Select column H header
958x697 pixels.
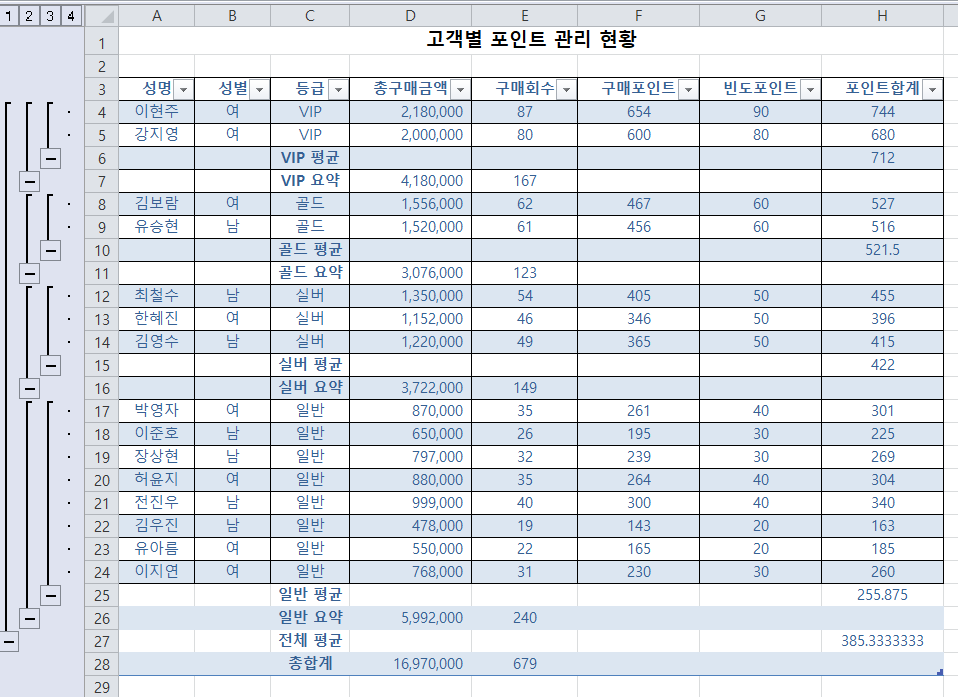point(882,16)
